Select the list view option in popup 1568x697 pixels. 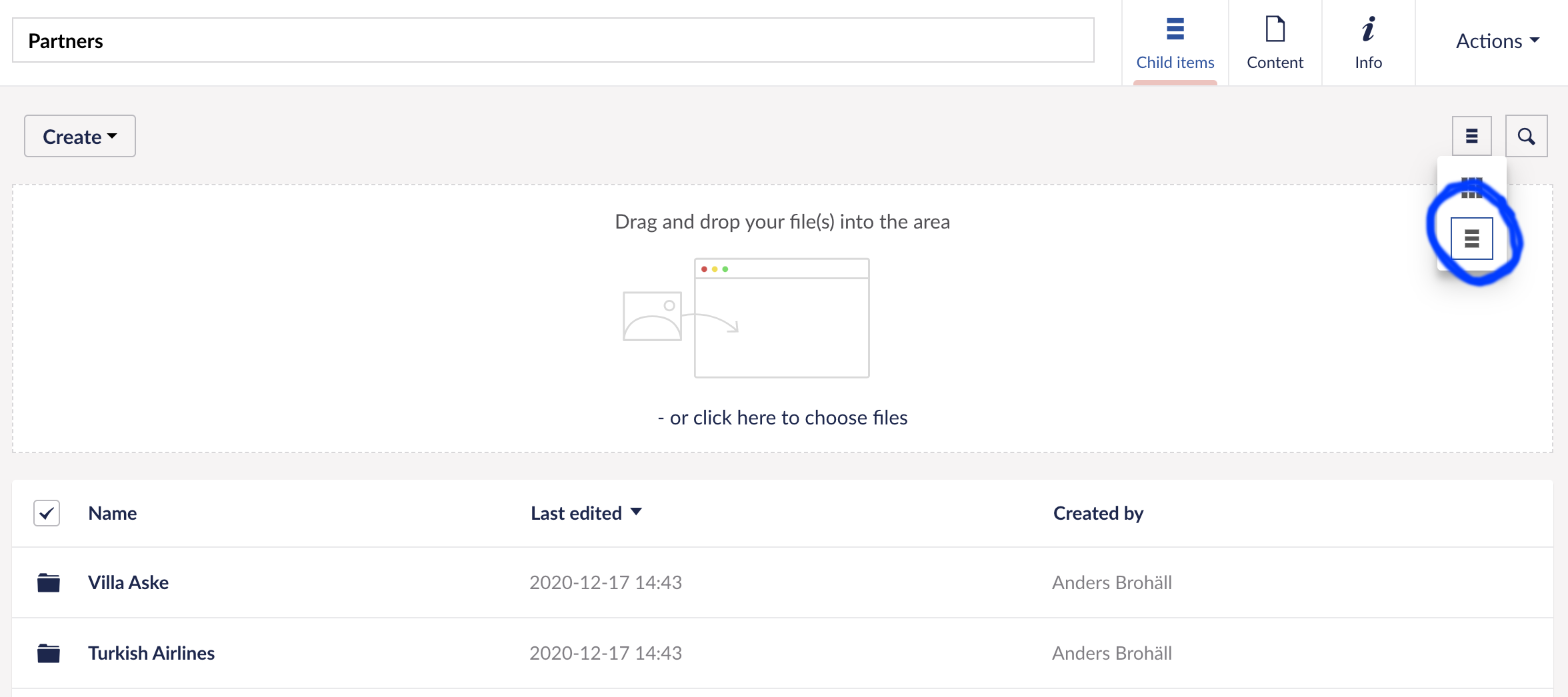coord(1472,238)
